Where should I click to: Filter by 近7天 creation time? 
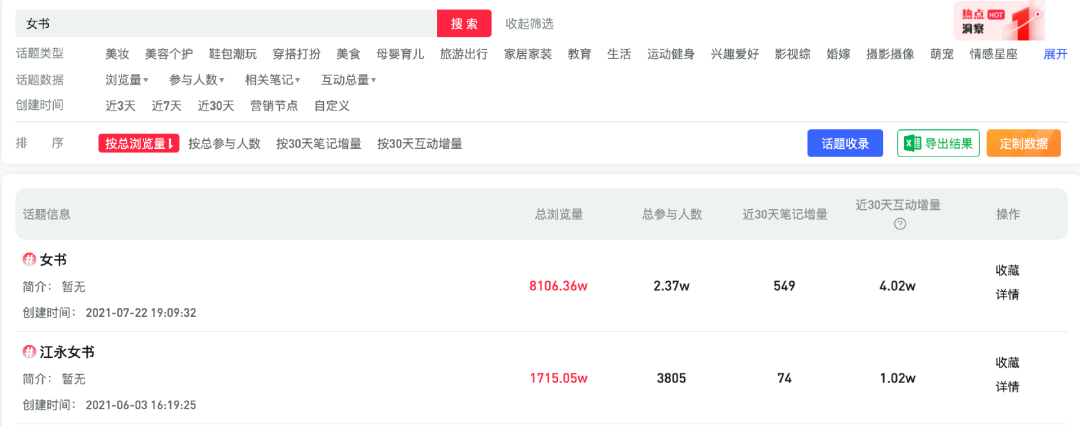point(167,106)
